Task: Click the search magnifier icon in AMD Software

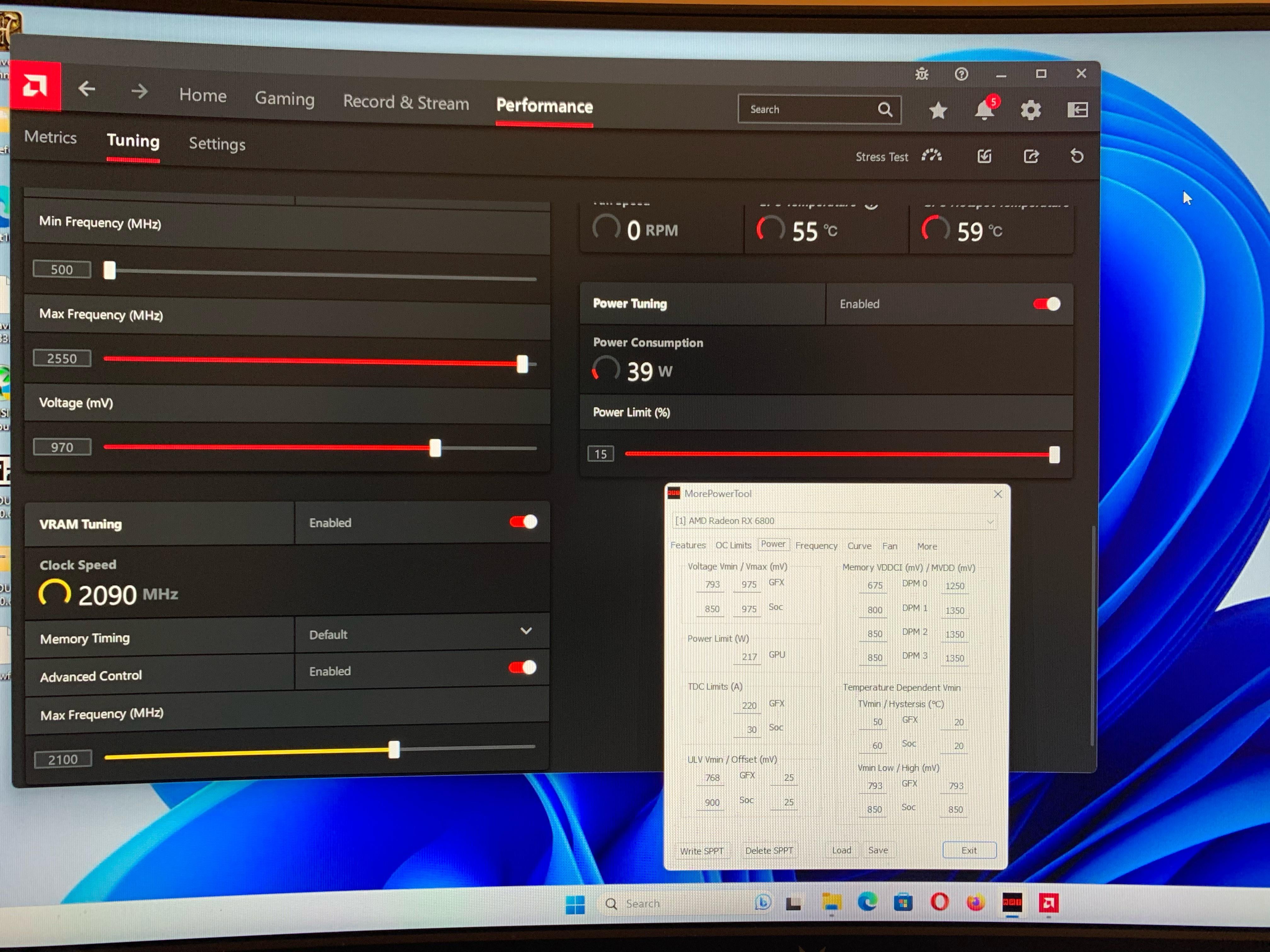Action: [x=885, y=110]
